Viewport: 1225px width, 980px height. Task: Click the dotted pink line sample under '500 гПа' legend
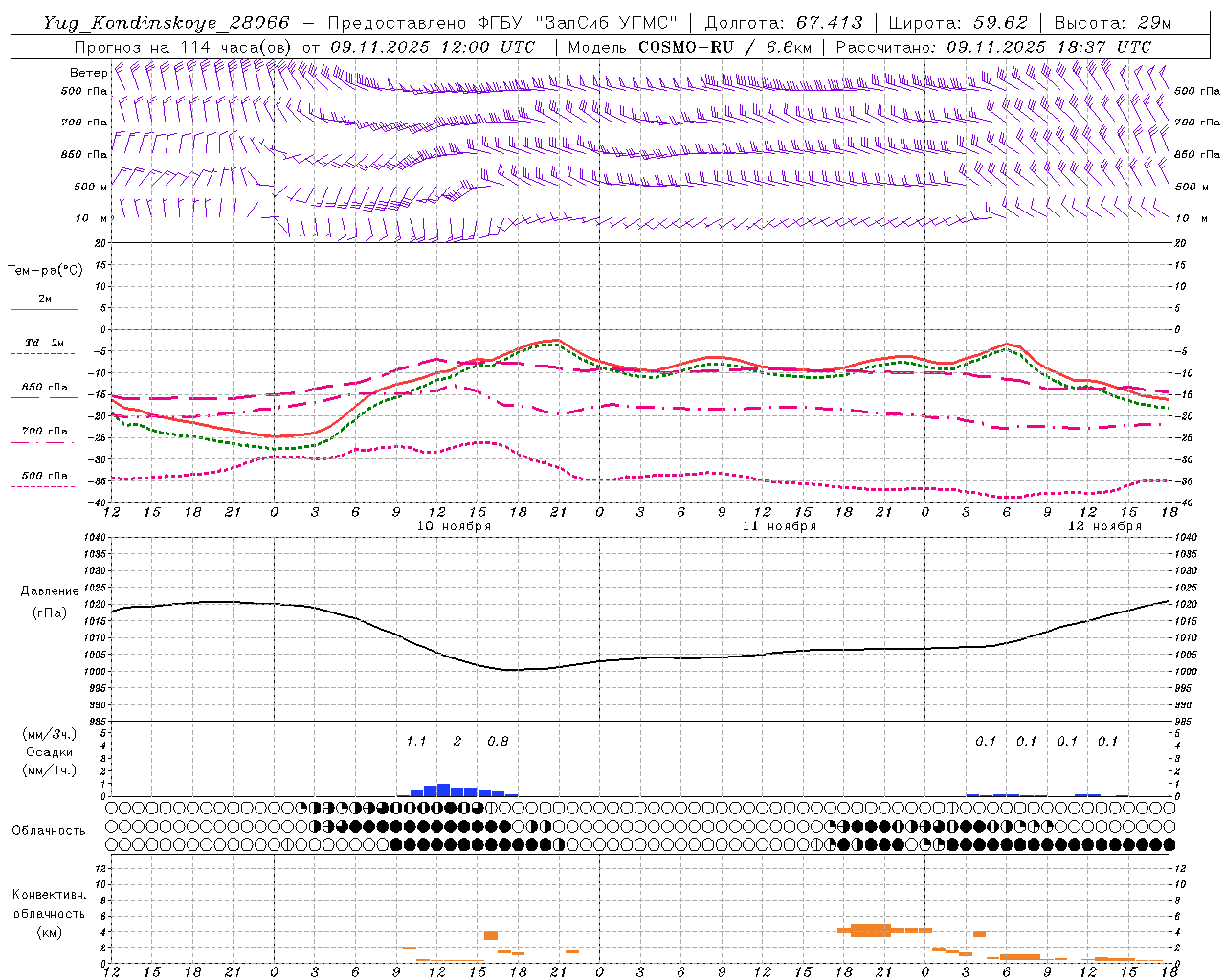44,486
